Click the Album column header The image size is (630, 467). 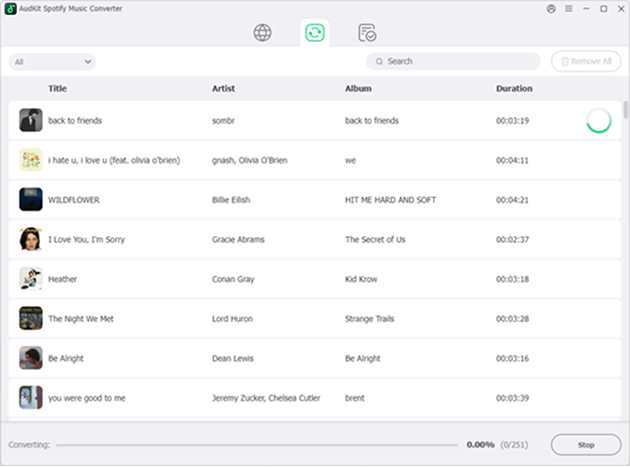point(358,88)
